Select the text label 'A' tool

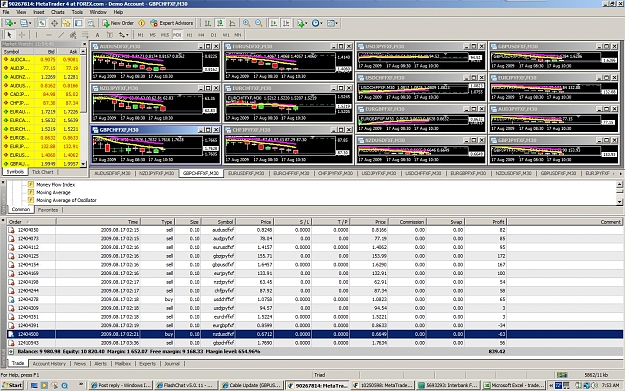(97, 35)
